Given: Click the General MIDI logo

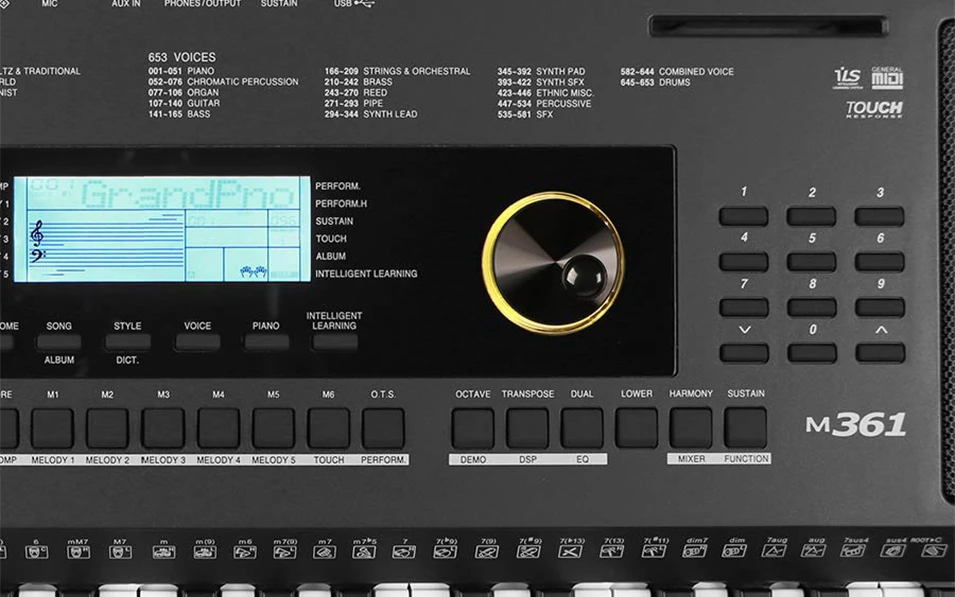Looking at the screenshot, I should pos(887,77).
